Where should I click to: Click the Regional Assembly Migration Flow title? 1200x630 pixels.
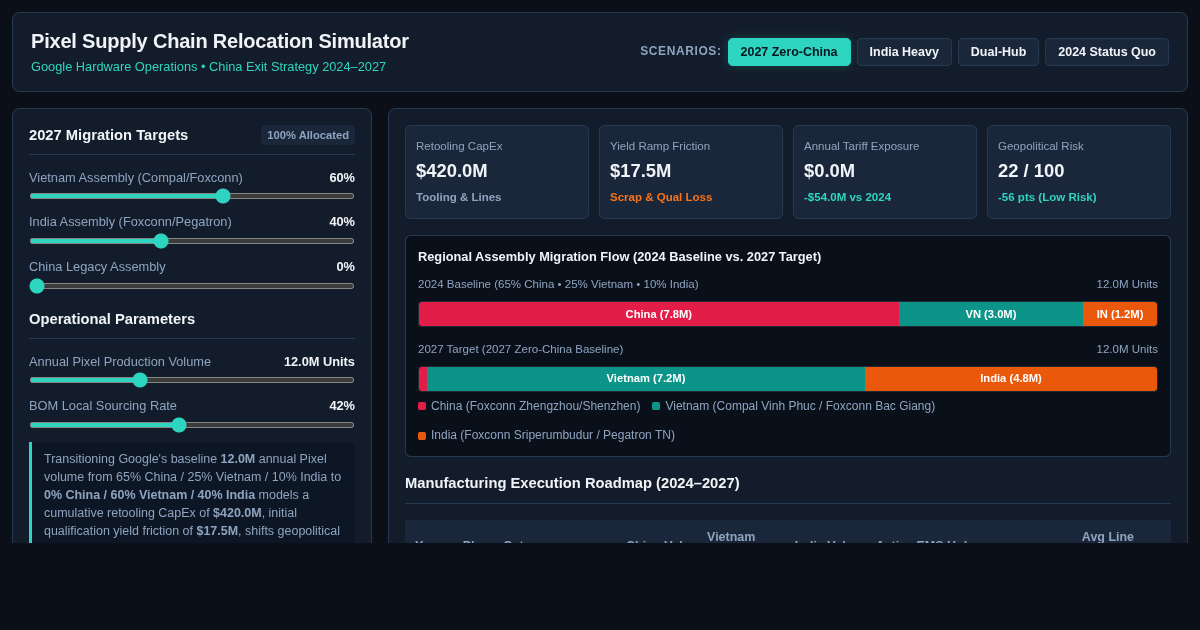(x=619, y=257)
